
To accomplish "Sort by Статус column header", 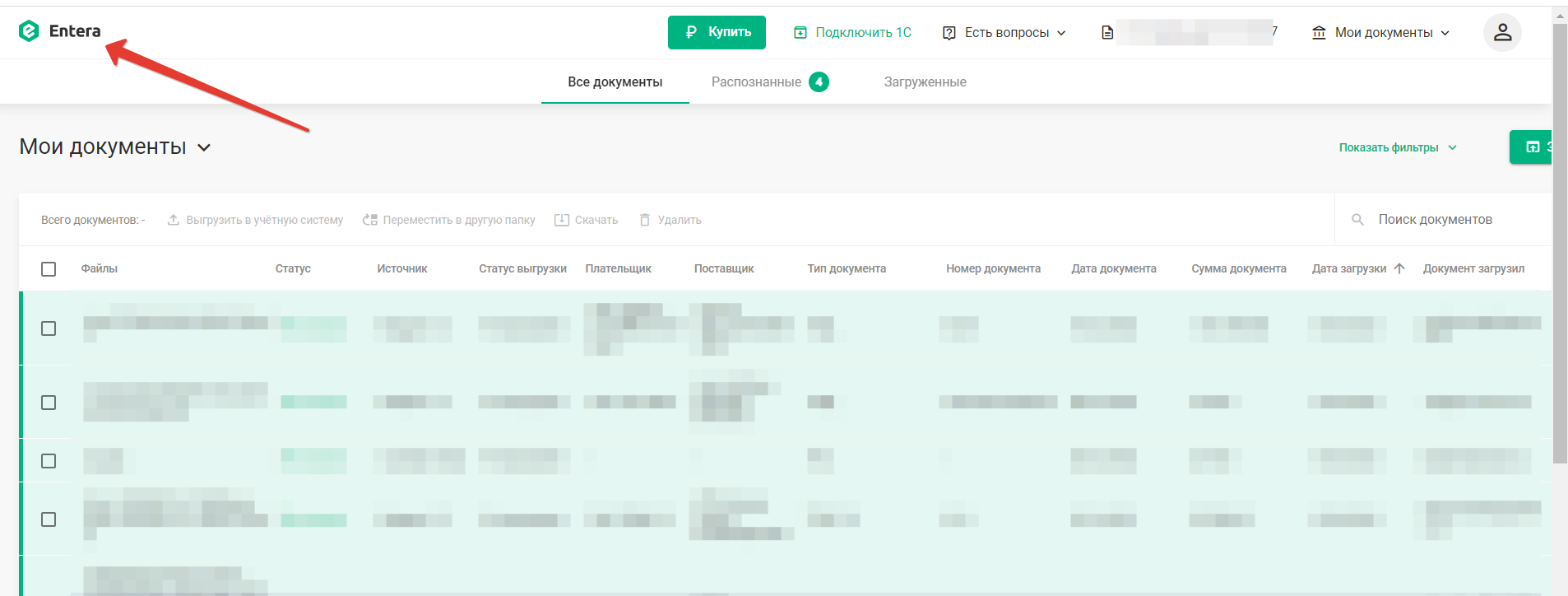I will pyautogui.click(x=293, y=268).
